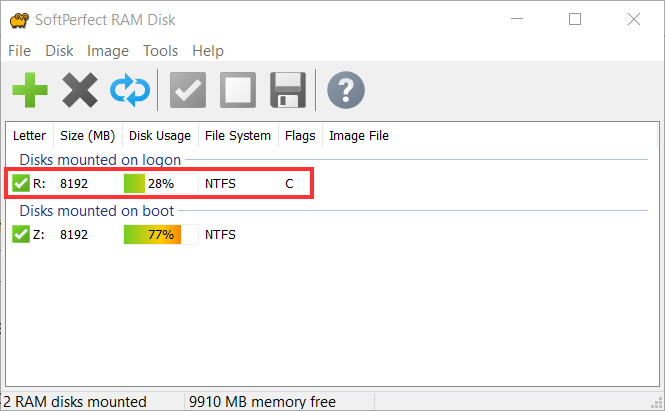The image size is (665, 411).
Task: Click the green plus Add disk icon
Action: [x=30, y=90]
